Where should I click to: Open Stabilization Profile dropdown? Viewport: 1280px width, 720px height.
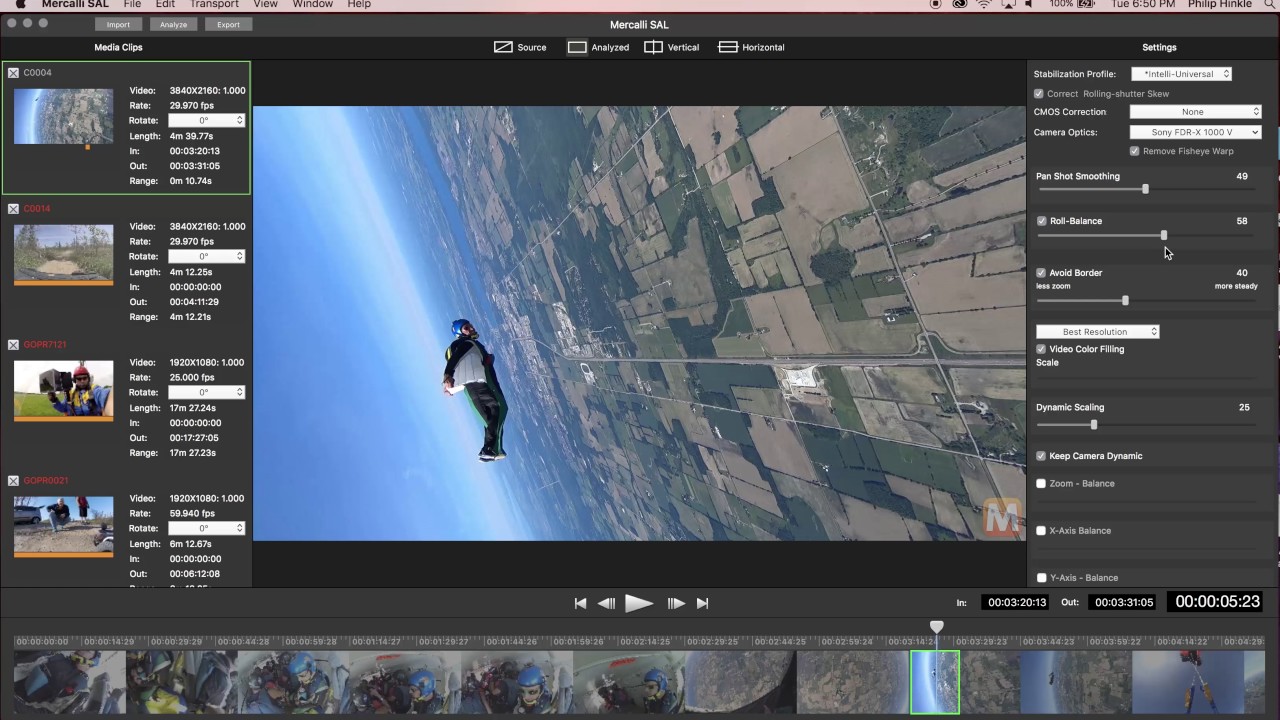point(1181,74)
